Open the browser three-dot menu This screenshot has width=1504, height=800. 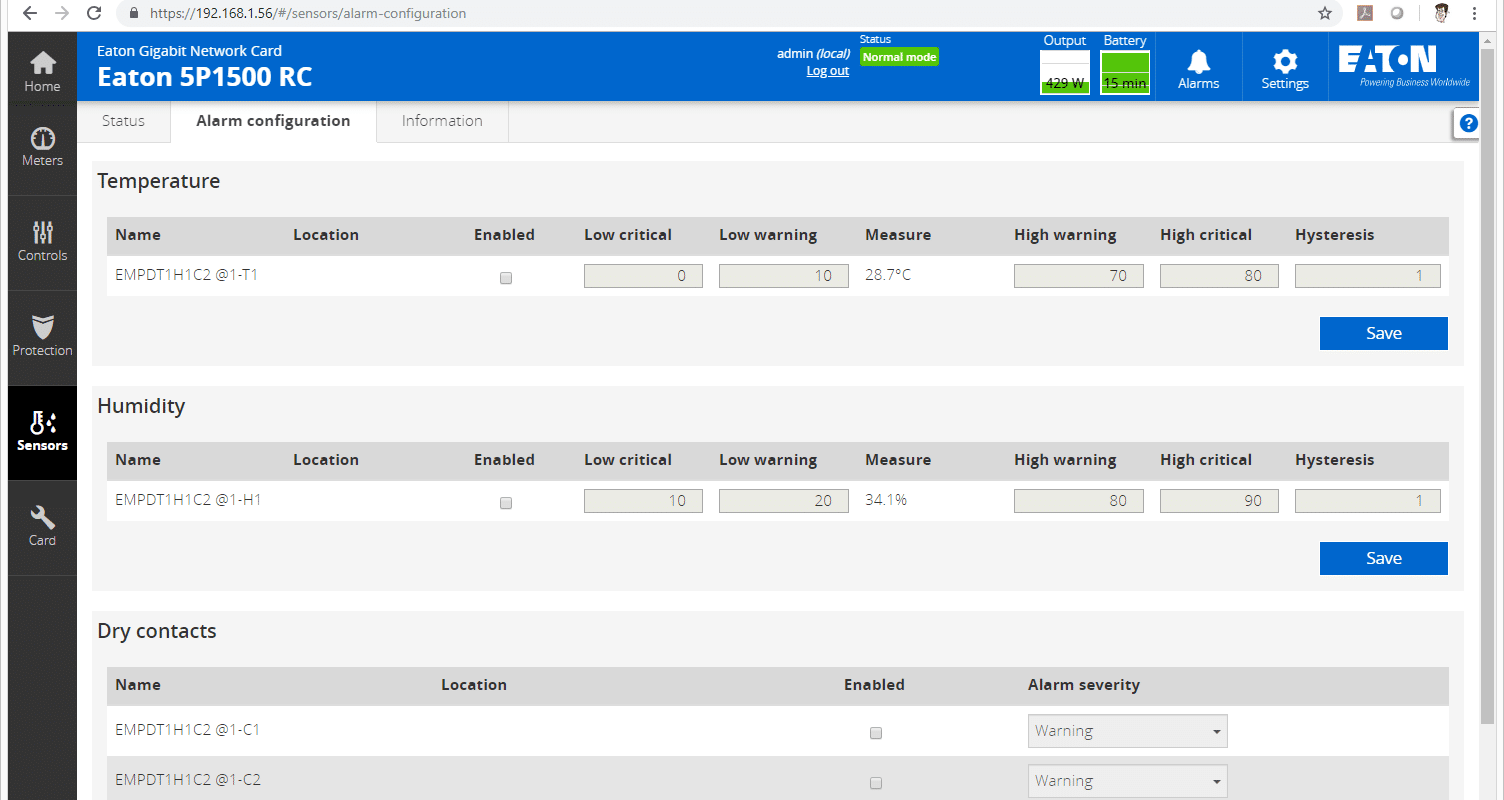click(1476, 13)
